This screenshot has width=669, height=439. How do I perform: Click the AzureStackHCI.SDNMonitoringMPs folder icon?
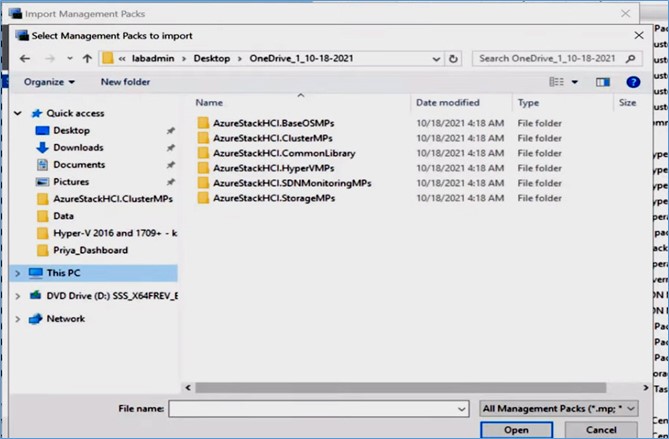(x=203, y=183)
